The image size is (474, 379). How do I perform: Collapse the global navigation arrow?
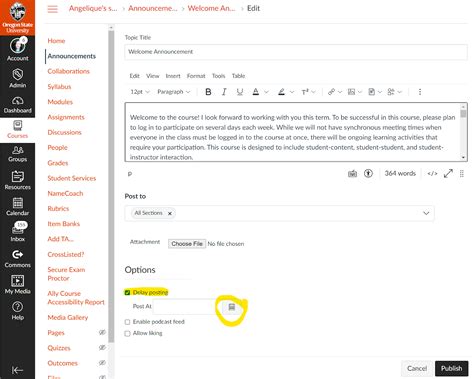pyautogui.click(x=17, y=370)
